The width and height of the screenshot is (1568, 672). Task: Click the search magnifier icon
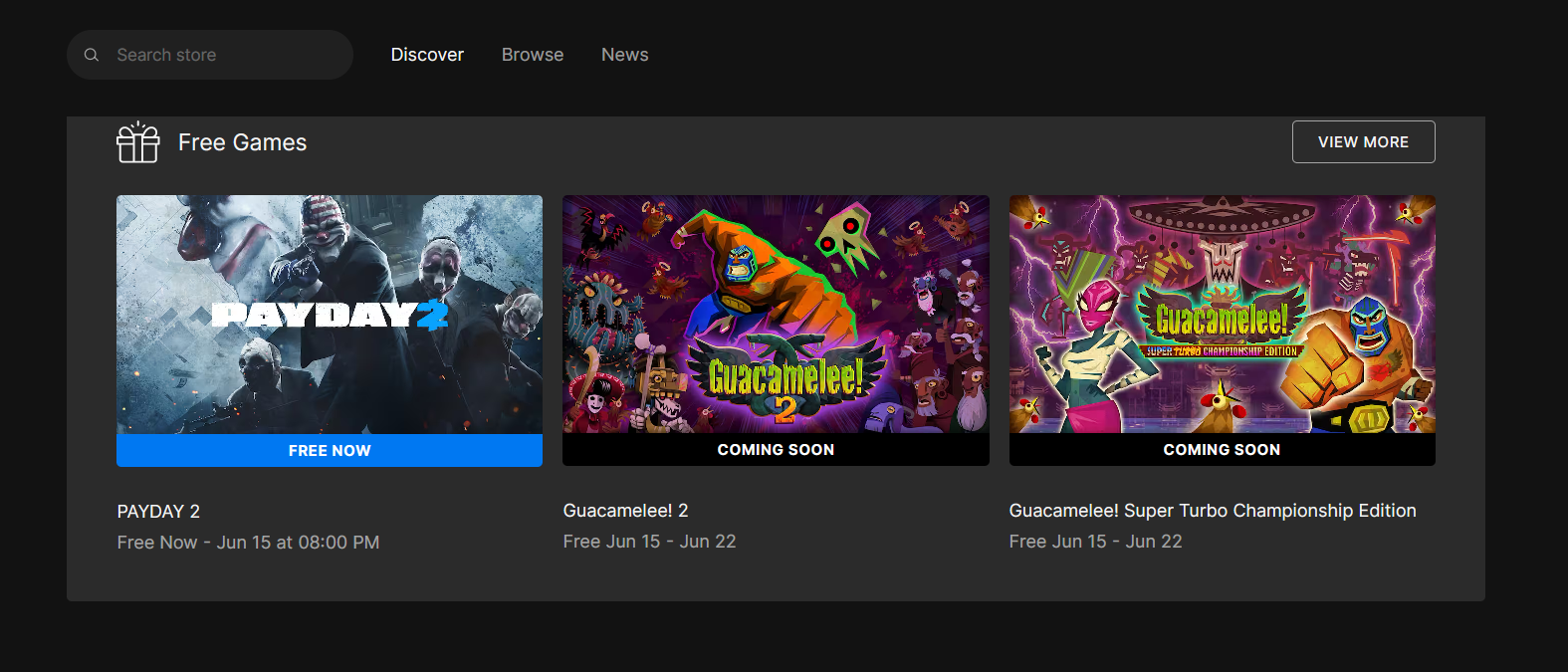92,55
